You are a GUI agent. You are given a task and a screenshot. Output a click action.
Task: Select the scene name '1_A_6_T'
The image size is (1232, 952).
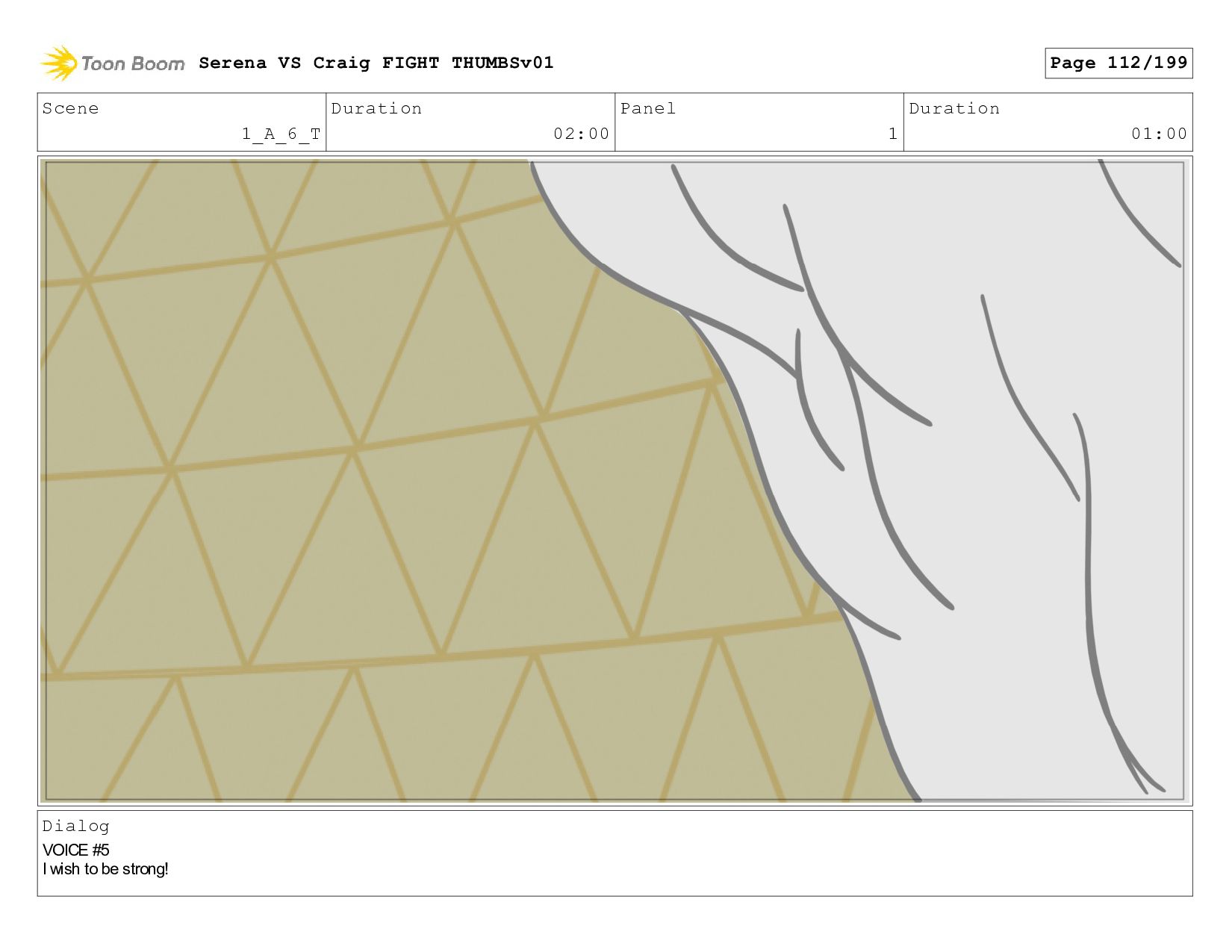[x=281, y=134]
